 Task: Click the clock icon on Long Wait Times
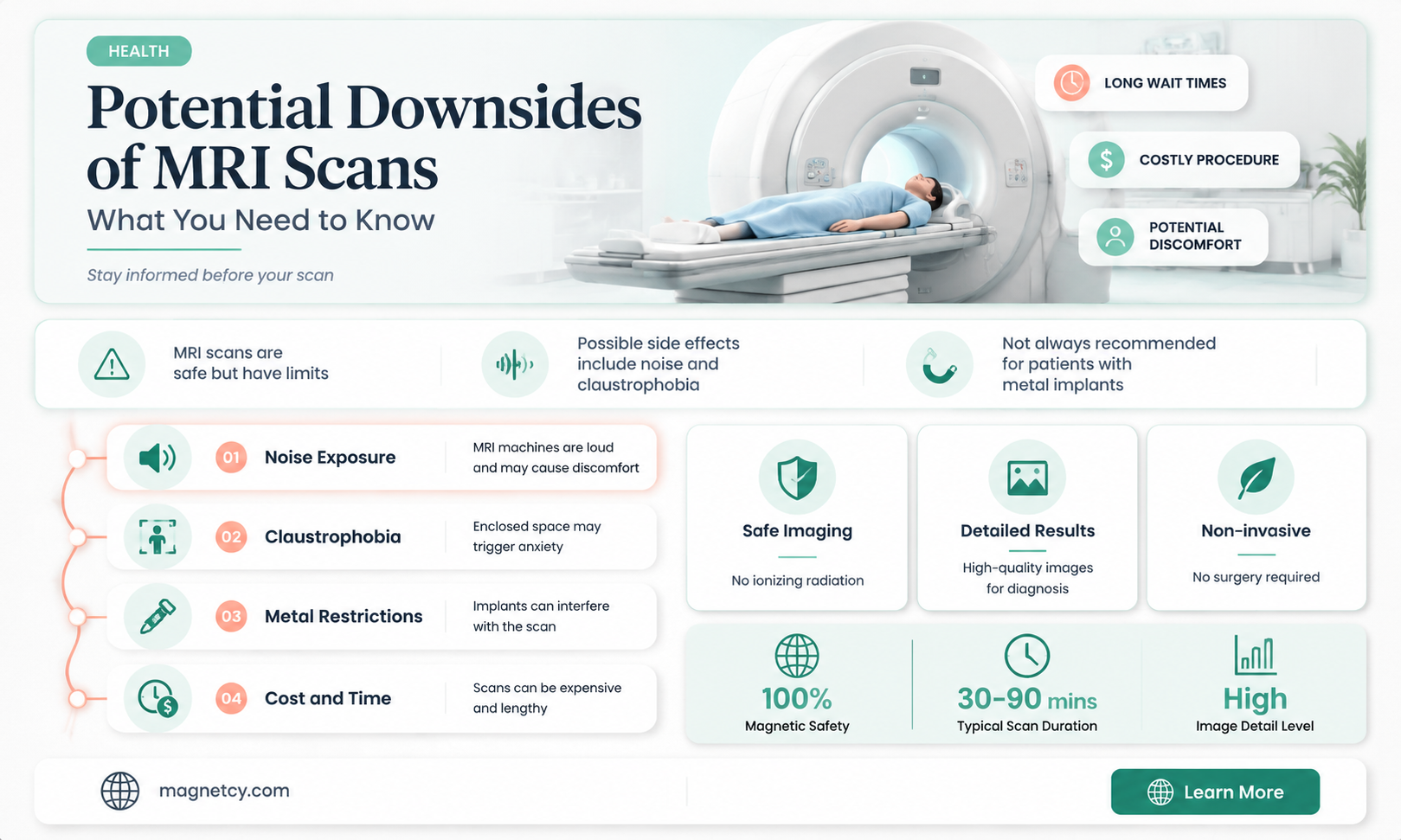point(1071,83)
